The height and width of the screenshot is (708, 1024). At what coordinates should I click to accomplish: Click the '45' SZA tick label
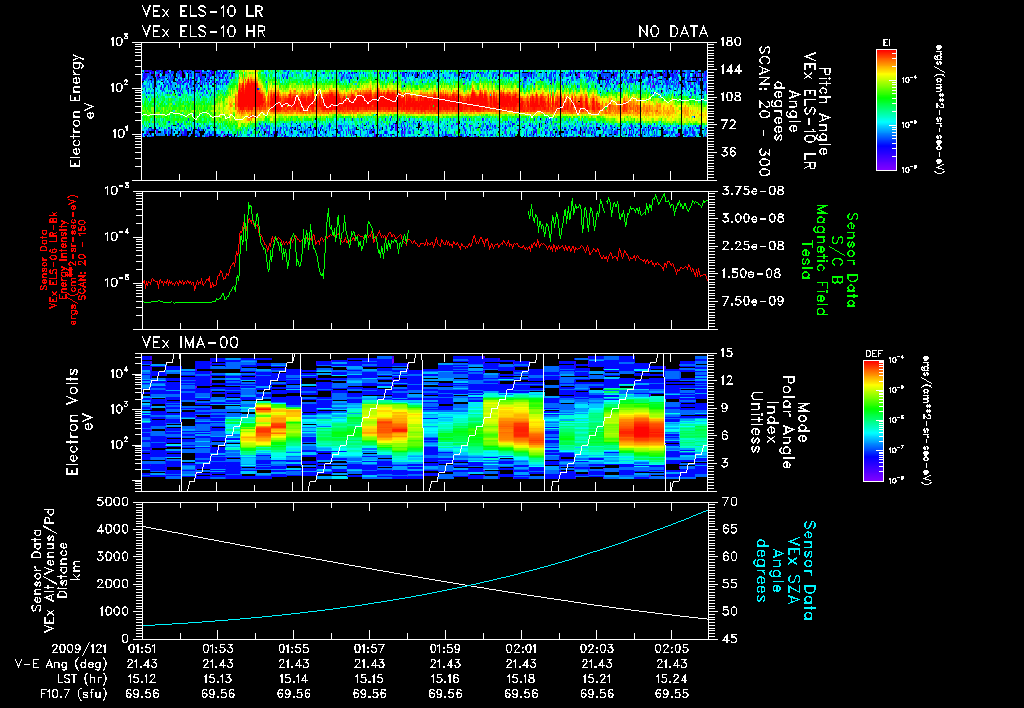tap(729, 639)
